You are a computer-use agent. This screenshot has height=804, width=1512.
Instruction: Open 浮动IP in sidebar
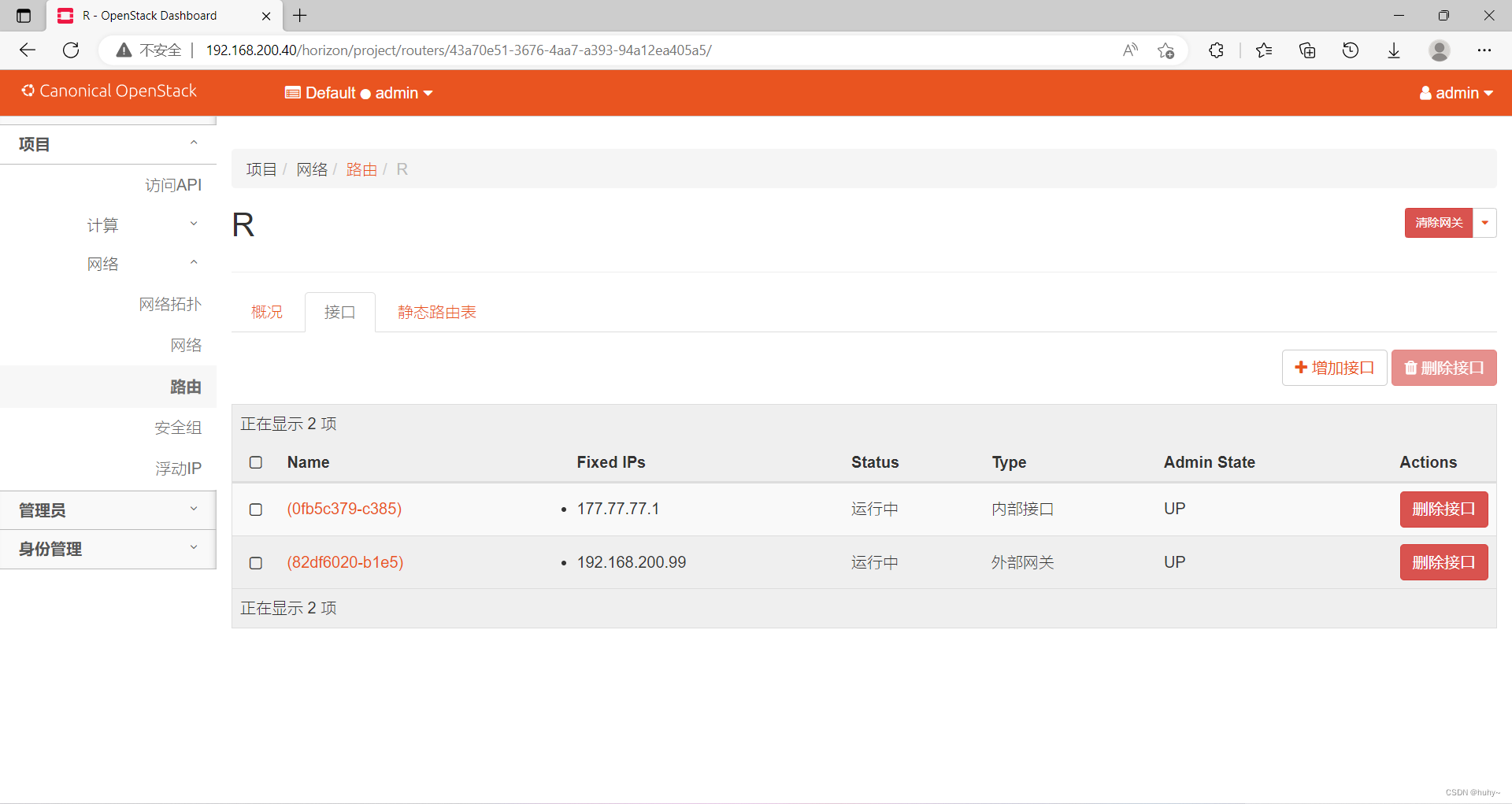point(178,469)
